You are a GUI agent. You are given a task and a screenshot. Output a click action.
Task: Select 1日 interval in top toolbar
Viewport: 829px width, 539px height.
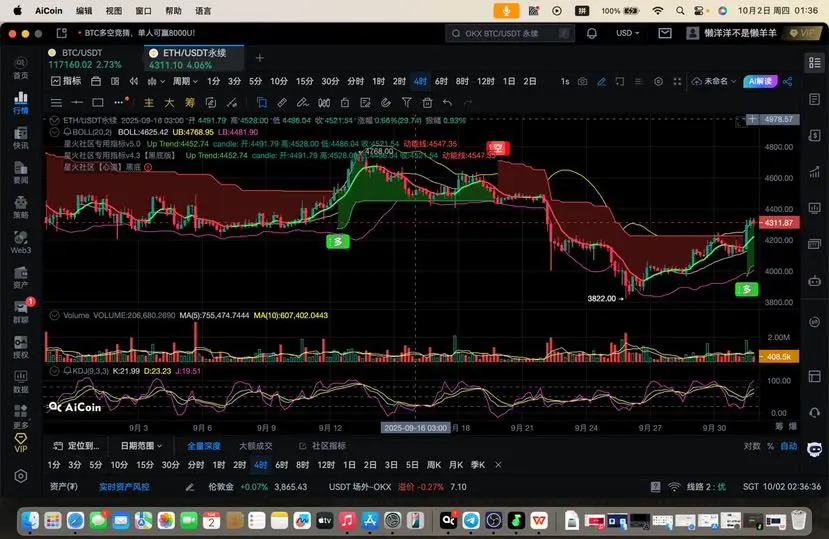[x=509, y=81]
